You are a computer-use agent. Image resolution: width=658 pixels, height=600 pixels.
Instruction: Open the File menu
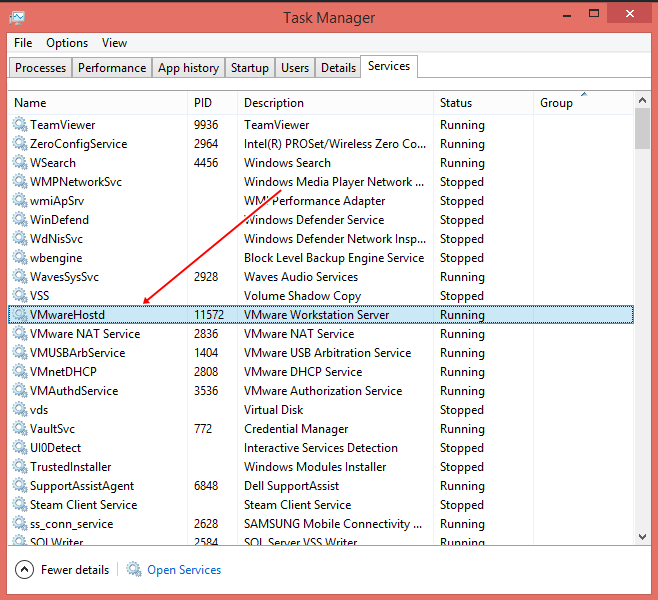point(23,43)
